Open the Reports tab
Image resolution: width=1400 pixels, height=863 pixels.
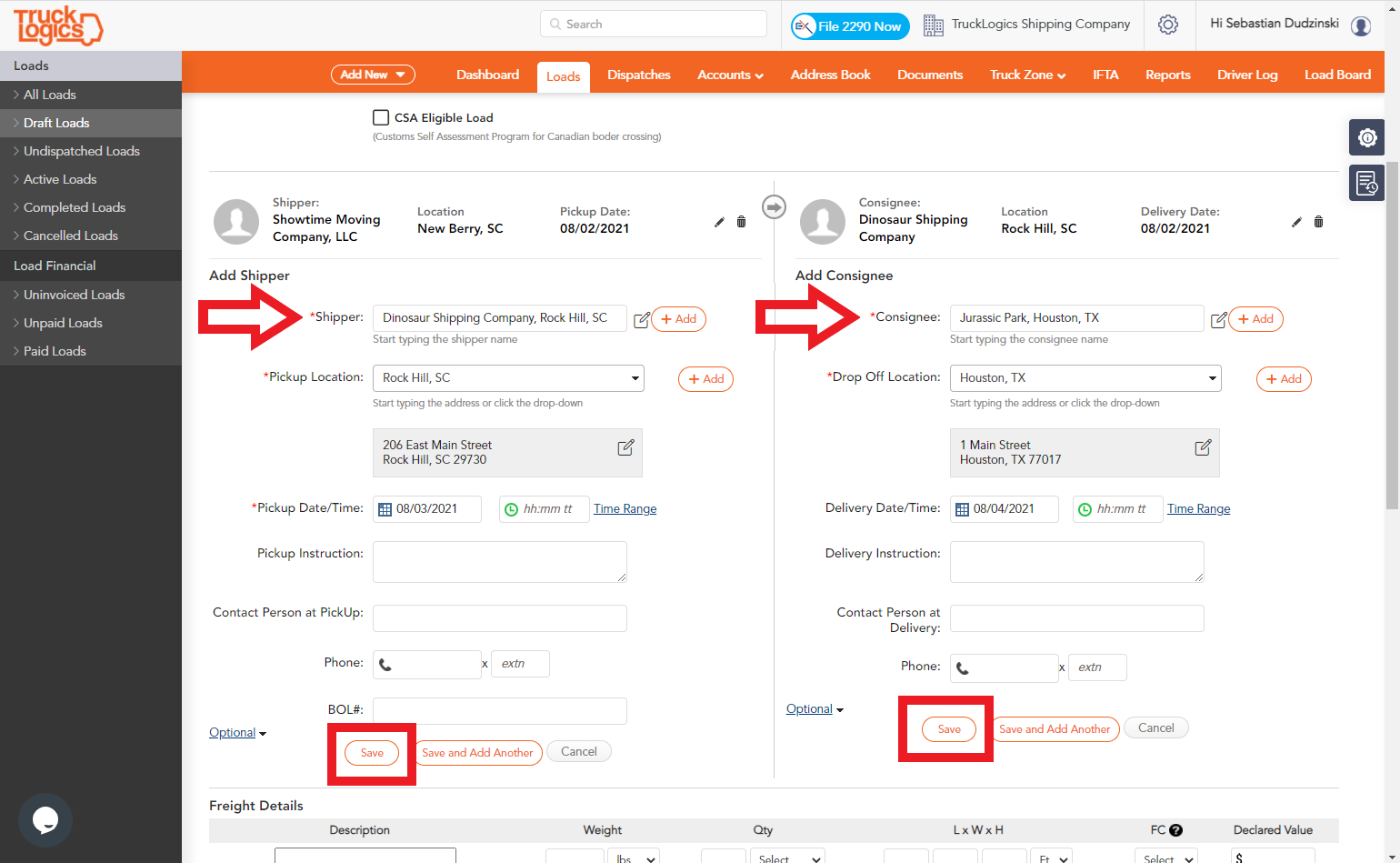(x=1168, y=75)
